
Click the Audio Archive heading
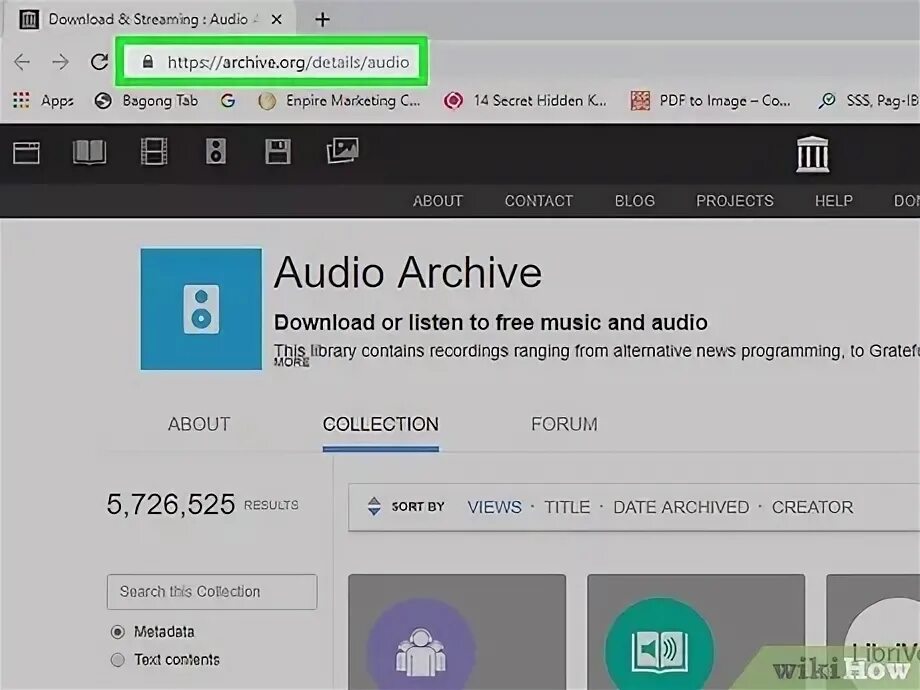(x=408, y=273)
